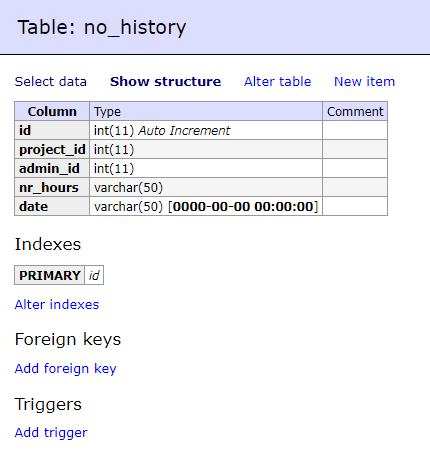Click the Show structure link
This screenshot has width=430, height=455.
(166, 82)
